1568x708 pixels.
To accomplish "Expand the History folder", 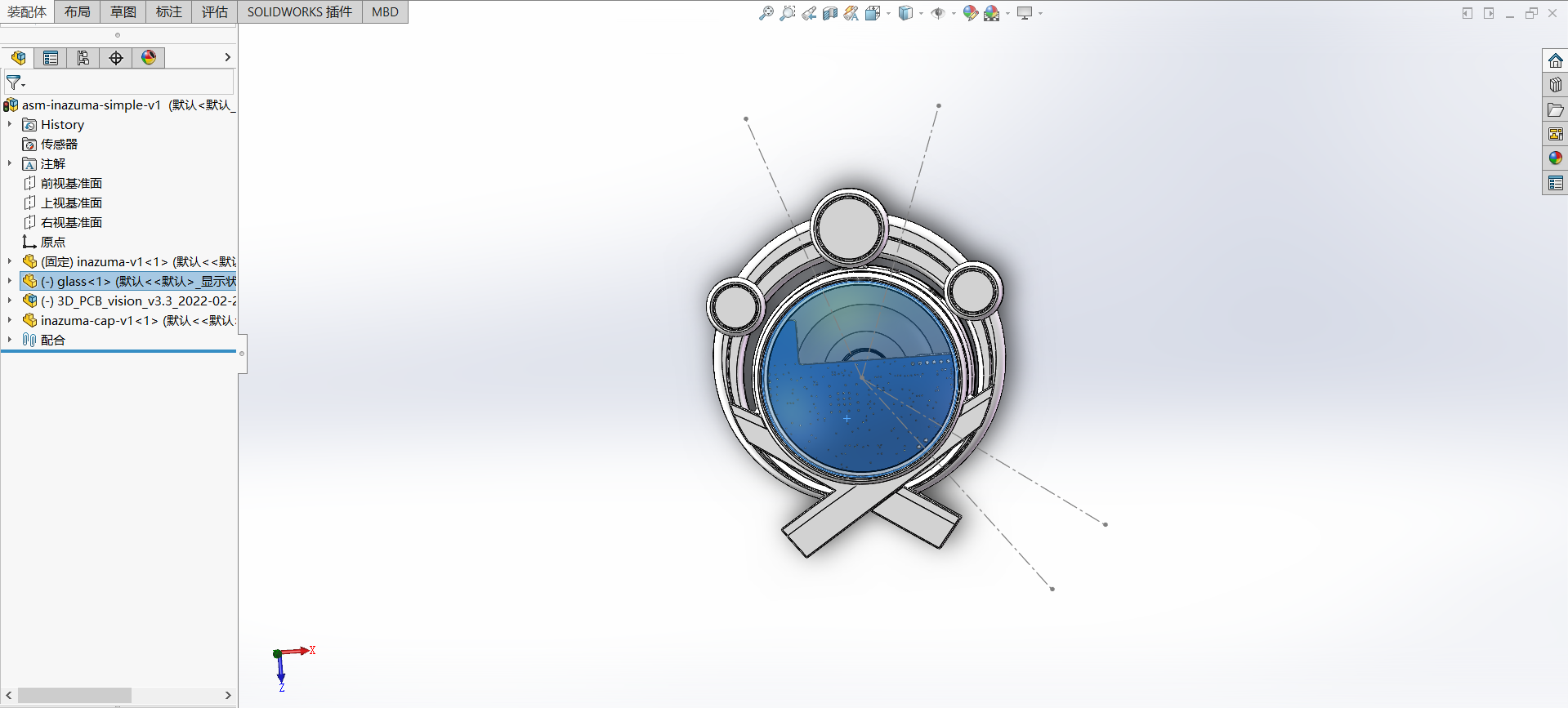I will pyautogui.click(x=10, y=124).
